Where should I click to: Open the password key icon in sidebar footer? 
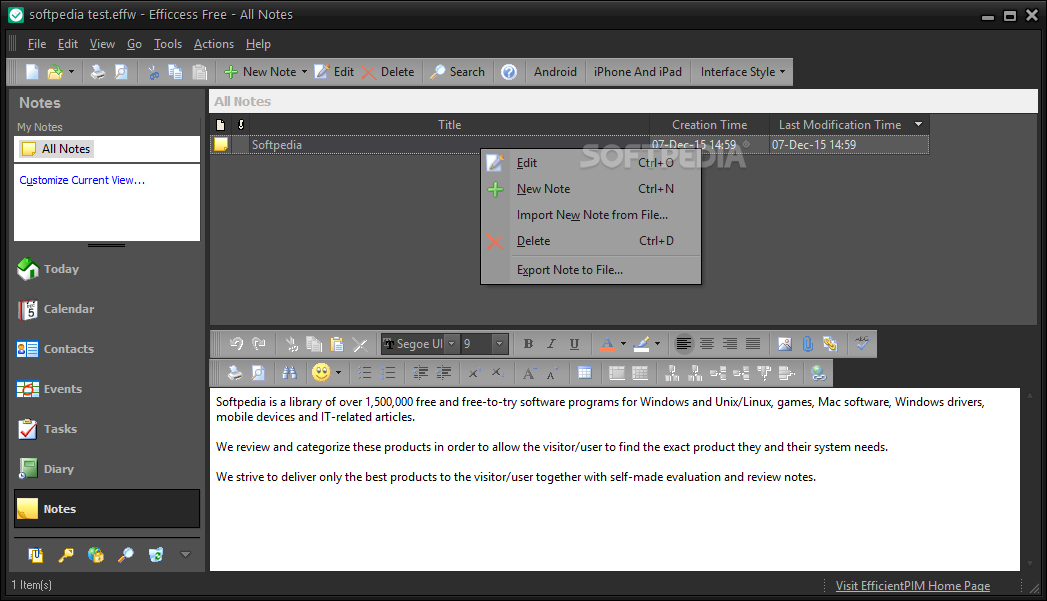point(65,555)
